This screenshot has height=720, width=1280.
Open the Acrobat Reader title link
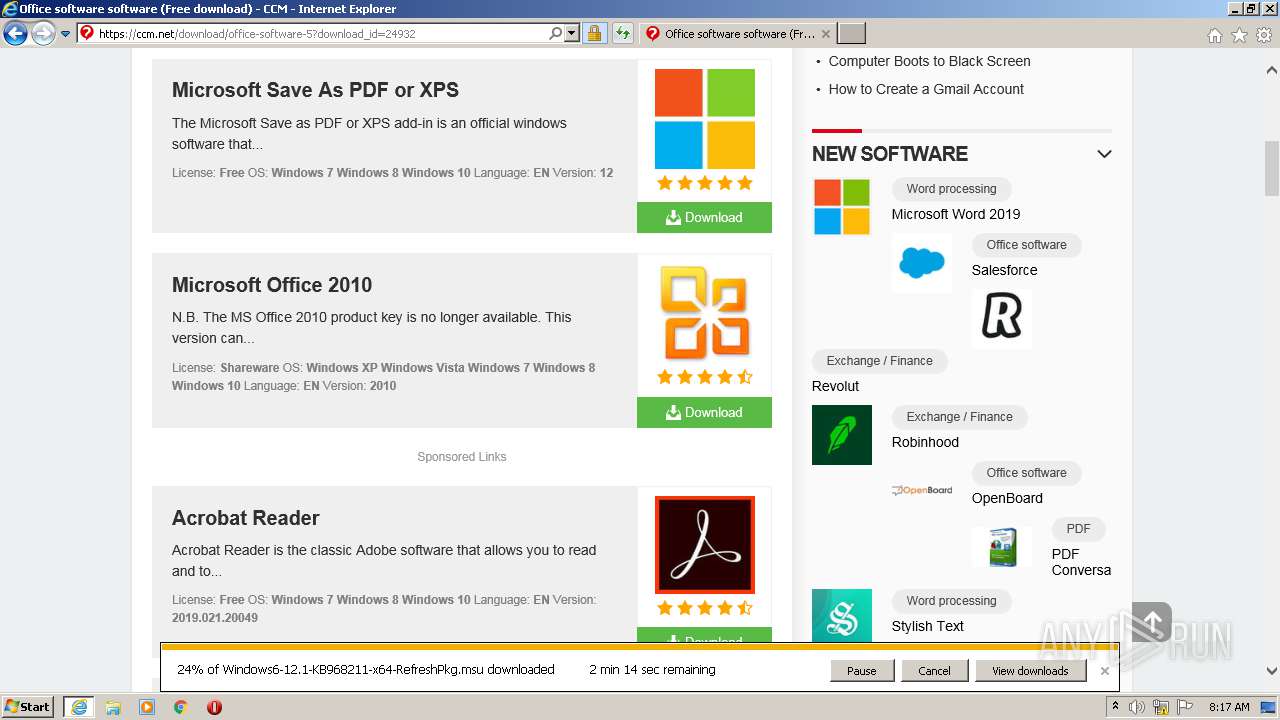pyautogui.click(x=246, y=518)
